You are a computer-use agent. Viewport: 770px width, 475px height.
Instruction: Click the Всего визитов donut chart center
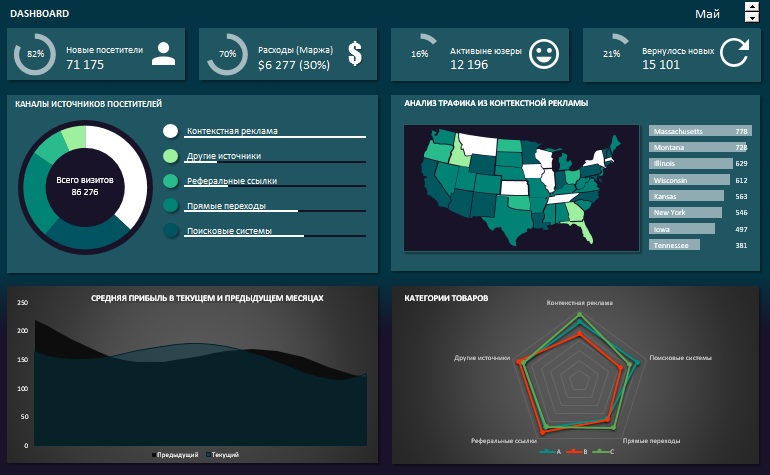pyautogui.click(x=84, y=185)
